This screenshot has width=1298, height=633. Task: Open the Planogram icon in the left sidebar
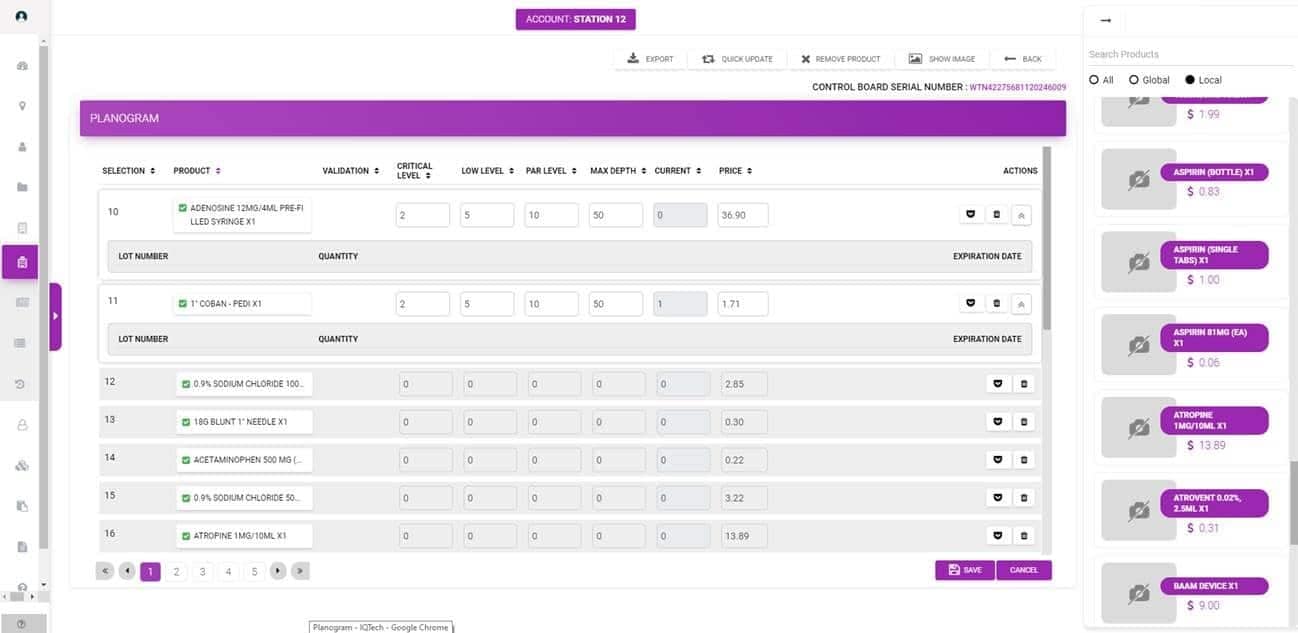pos(22,261)
